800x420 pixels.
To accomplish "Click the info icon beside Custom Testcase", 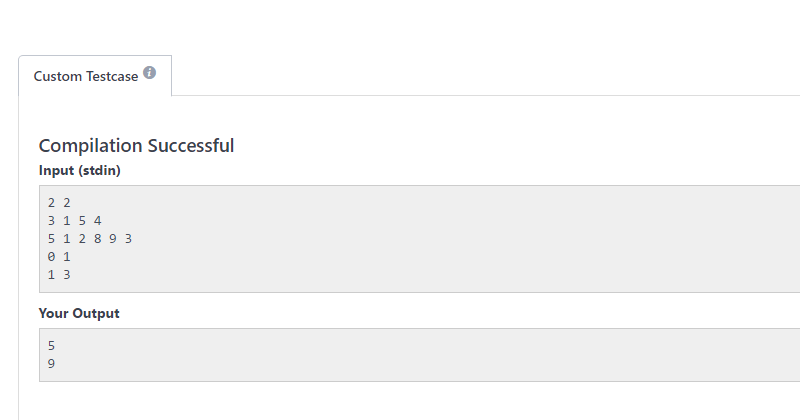I will pos(149,72).
